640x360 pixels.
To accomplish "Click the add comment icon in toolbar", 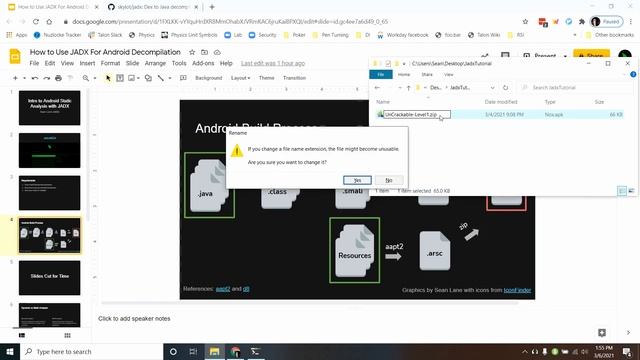I will tap(183, 78).
